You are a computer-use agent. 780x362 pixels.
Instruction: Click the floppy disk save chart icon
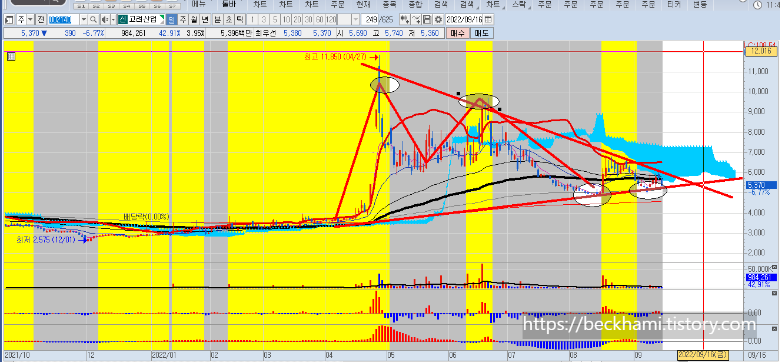point(427,19)
